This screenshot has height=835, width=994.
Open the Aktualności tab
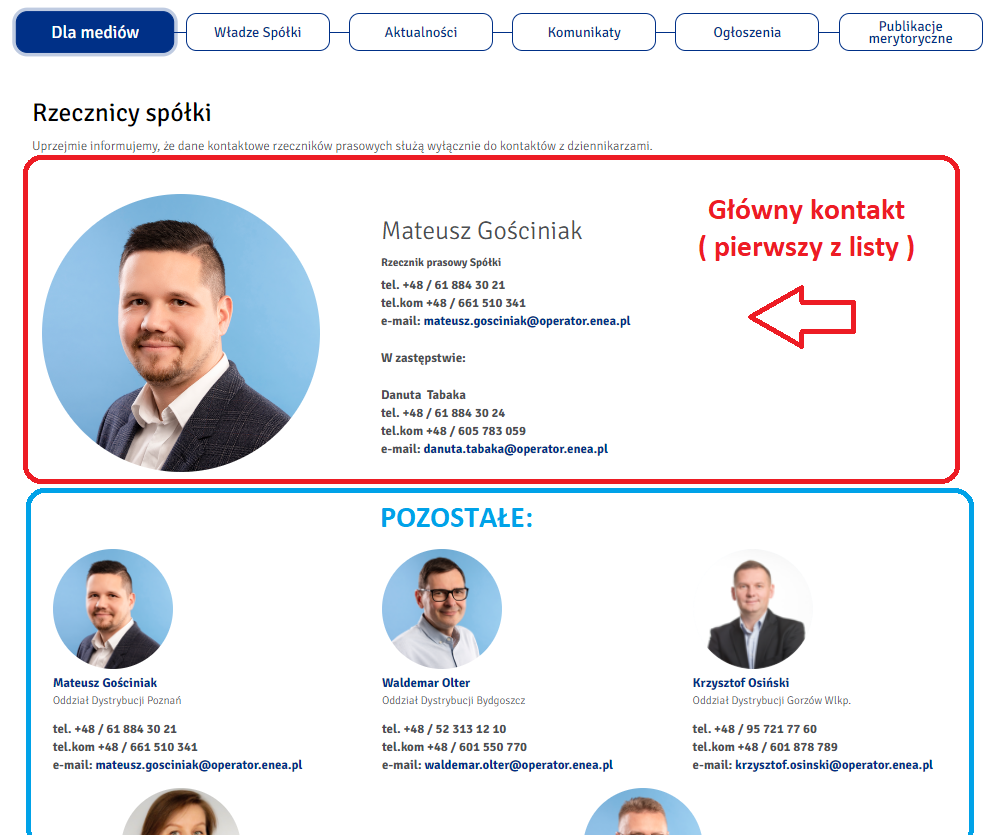421,32
